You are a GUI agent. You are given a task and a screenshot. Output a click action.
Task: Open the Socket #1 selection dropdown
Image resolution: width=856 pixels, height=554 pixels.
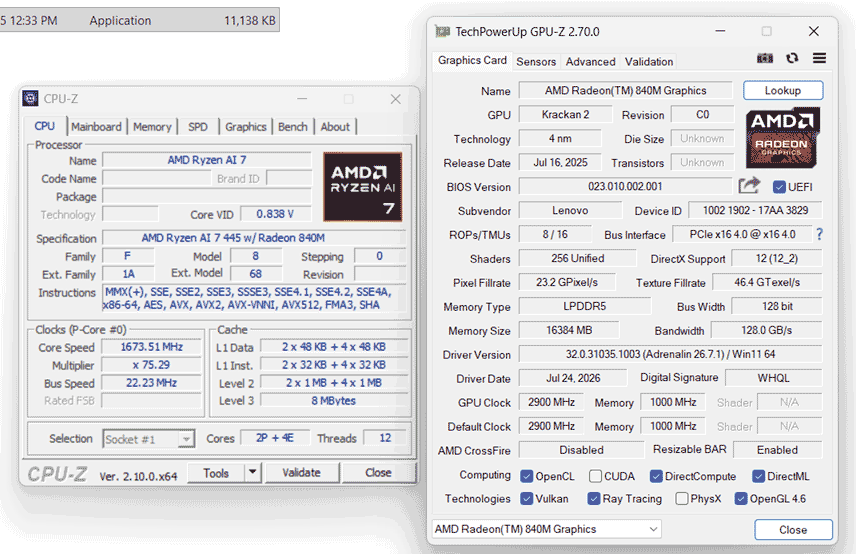[x=148, y=439]
